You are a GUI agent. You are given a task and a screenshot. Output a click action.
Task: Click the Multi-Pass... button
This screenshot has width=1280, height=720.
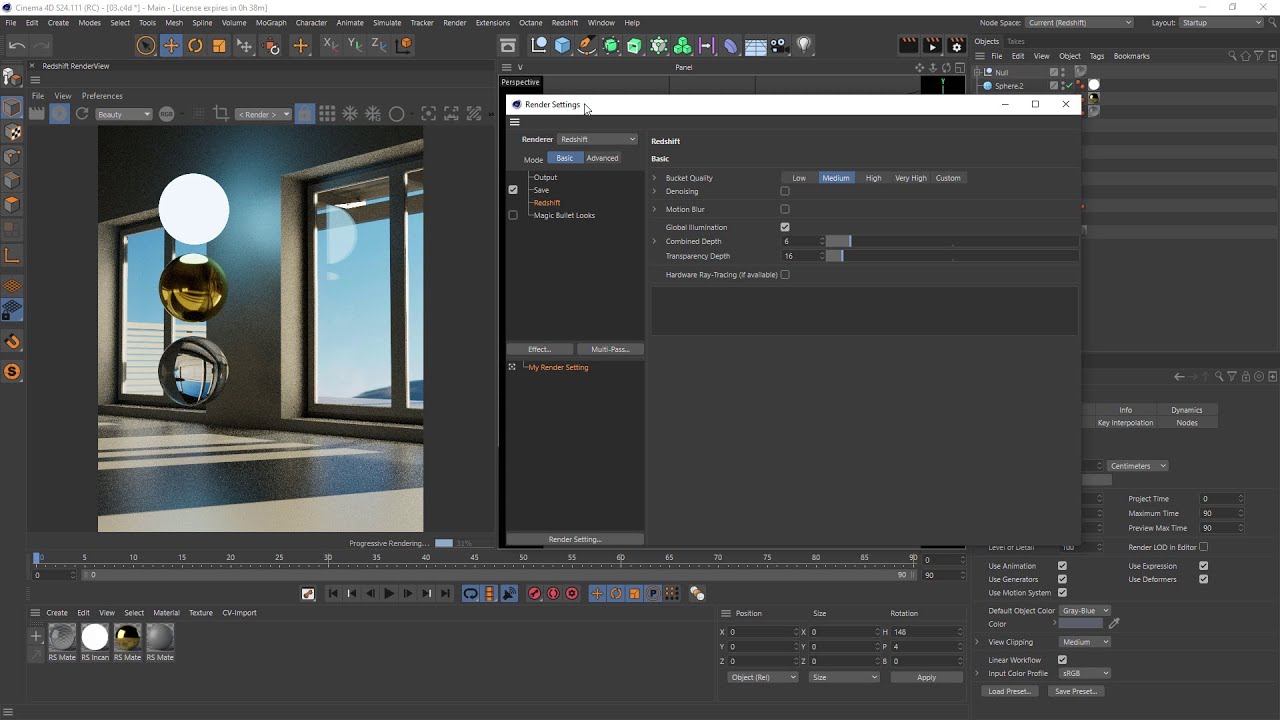click(610, 349)
